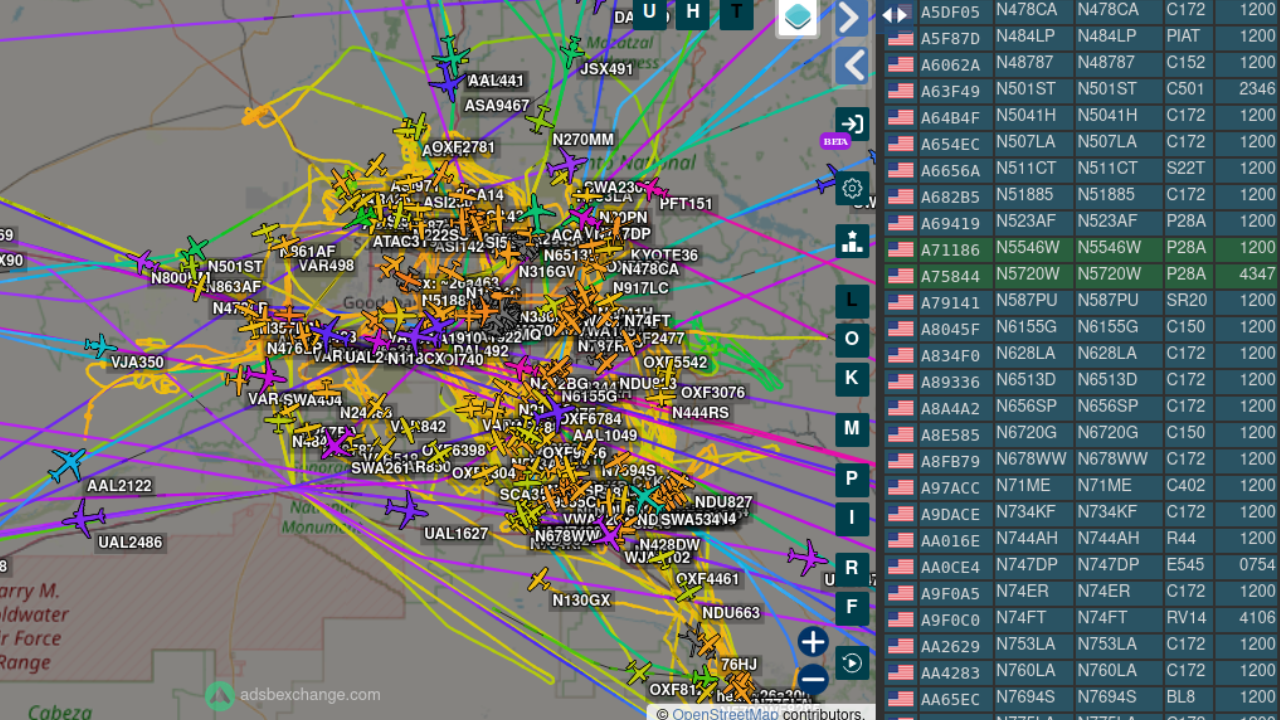The width and height of the screenshot is (1280, 720).
Task: Click type RV14 in N74FT row
Action: (x=1187, y=618)
